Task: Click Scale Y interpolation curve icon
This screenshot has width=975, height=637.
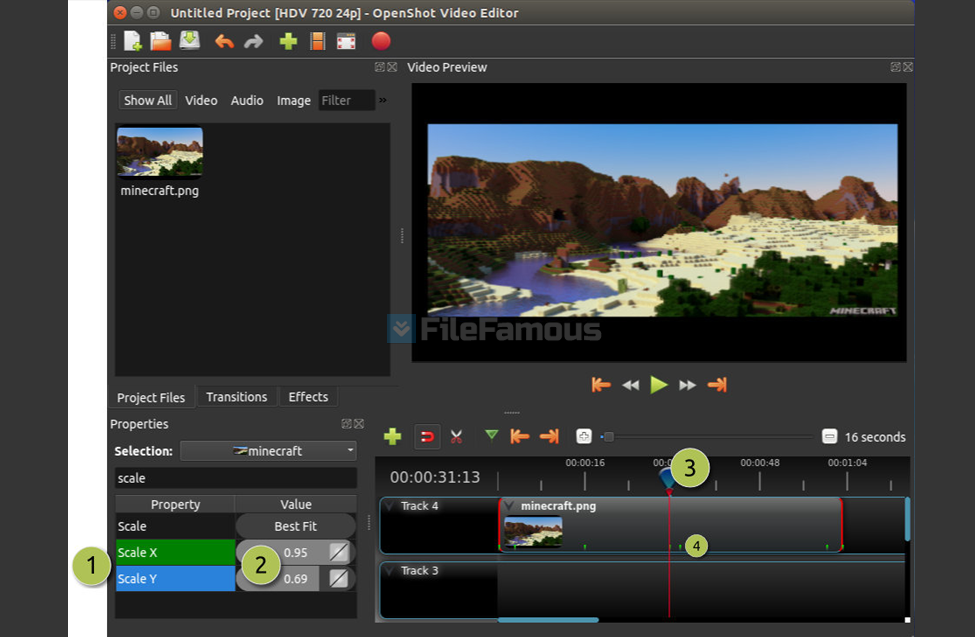Action: coord(339,579)
